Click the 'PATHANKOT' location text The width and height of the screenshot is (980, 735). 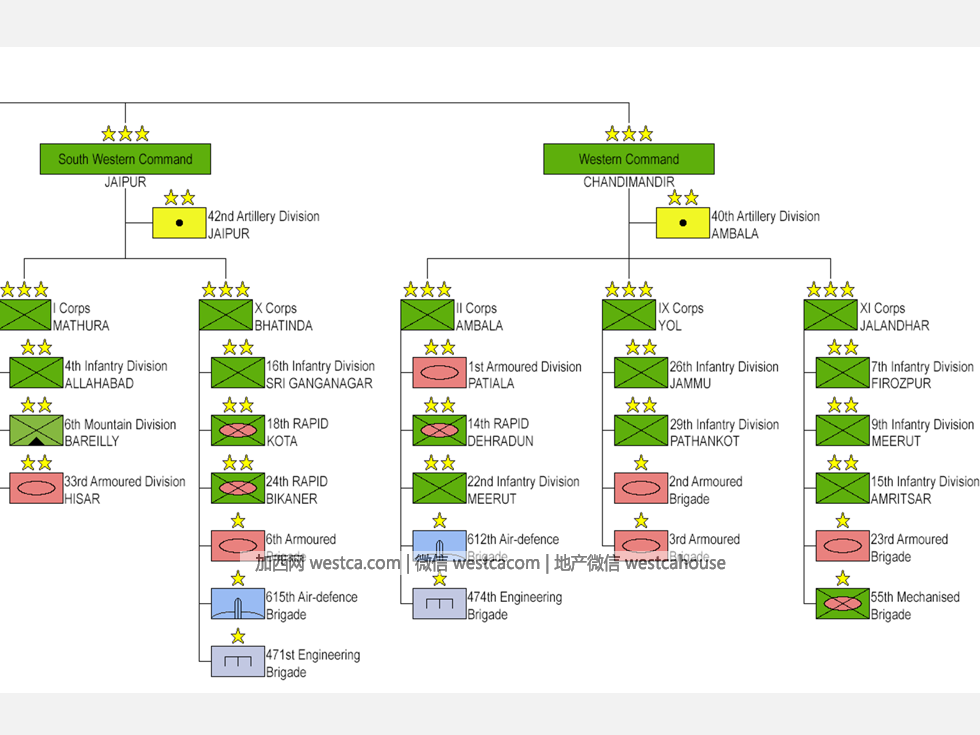click(704, 441)
